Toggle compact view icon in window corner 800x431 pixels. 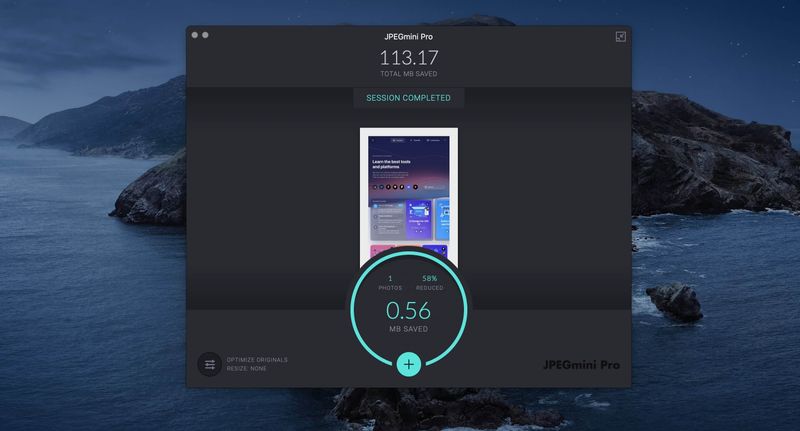coord(620,36)
